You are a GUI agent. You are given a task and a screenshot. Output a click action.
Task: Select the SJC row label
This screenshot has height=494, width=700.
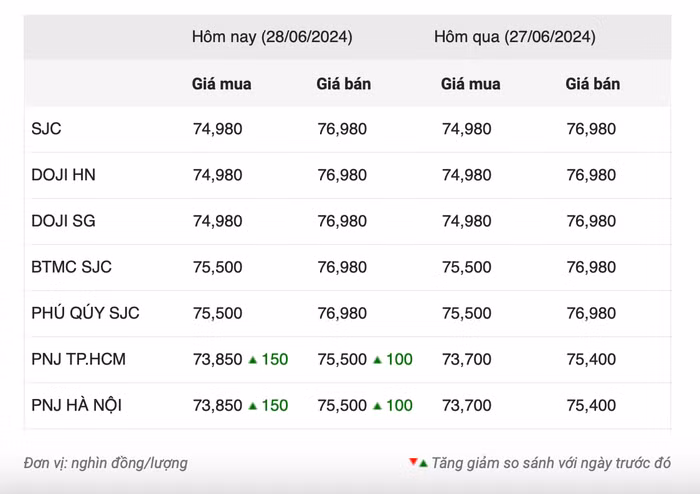47,129
